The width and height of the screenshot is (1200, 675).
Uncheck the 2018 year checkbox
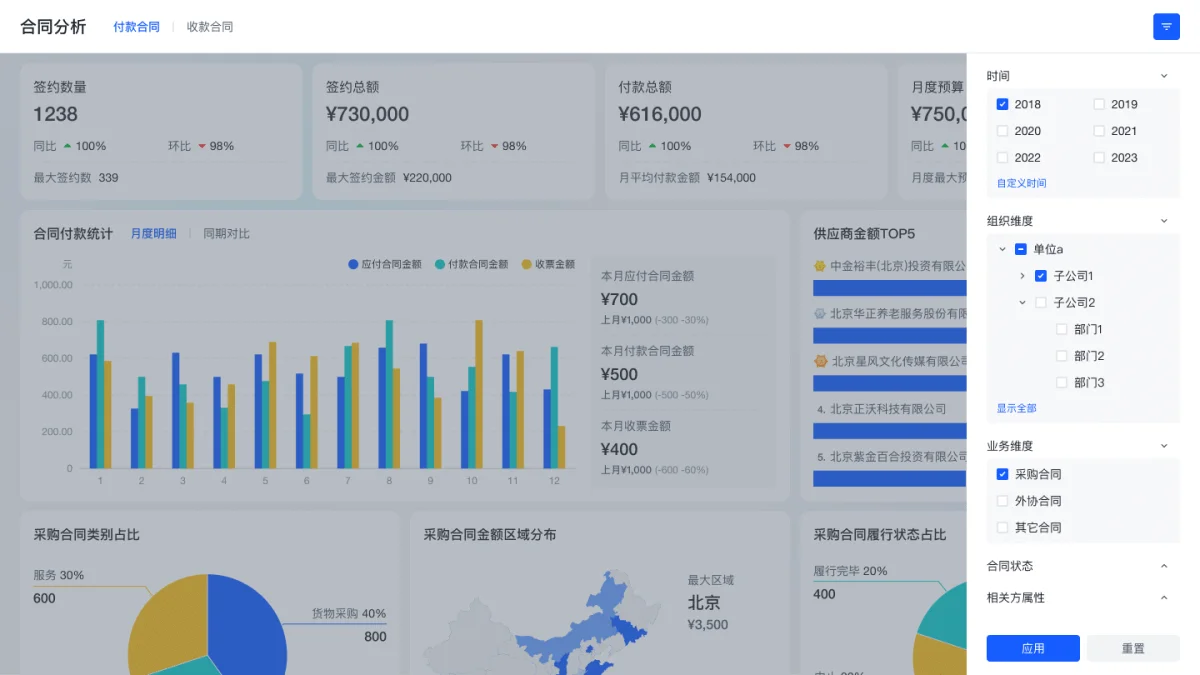(x=1003, y=104)
